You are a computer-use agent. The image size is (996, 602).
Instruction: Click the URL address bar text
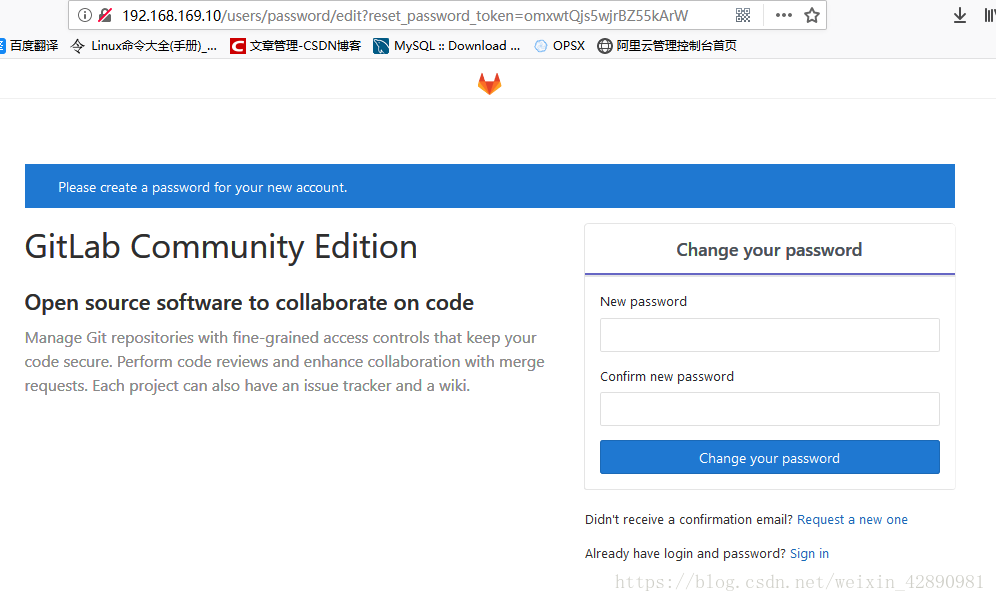tap(405, 15)
